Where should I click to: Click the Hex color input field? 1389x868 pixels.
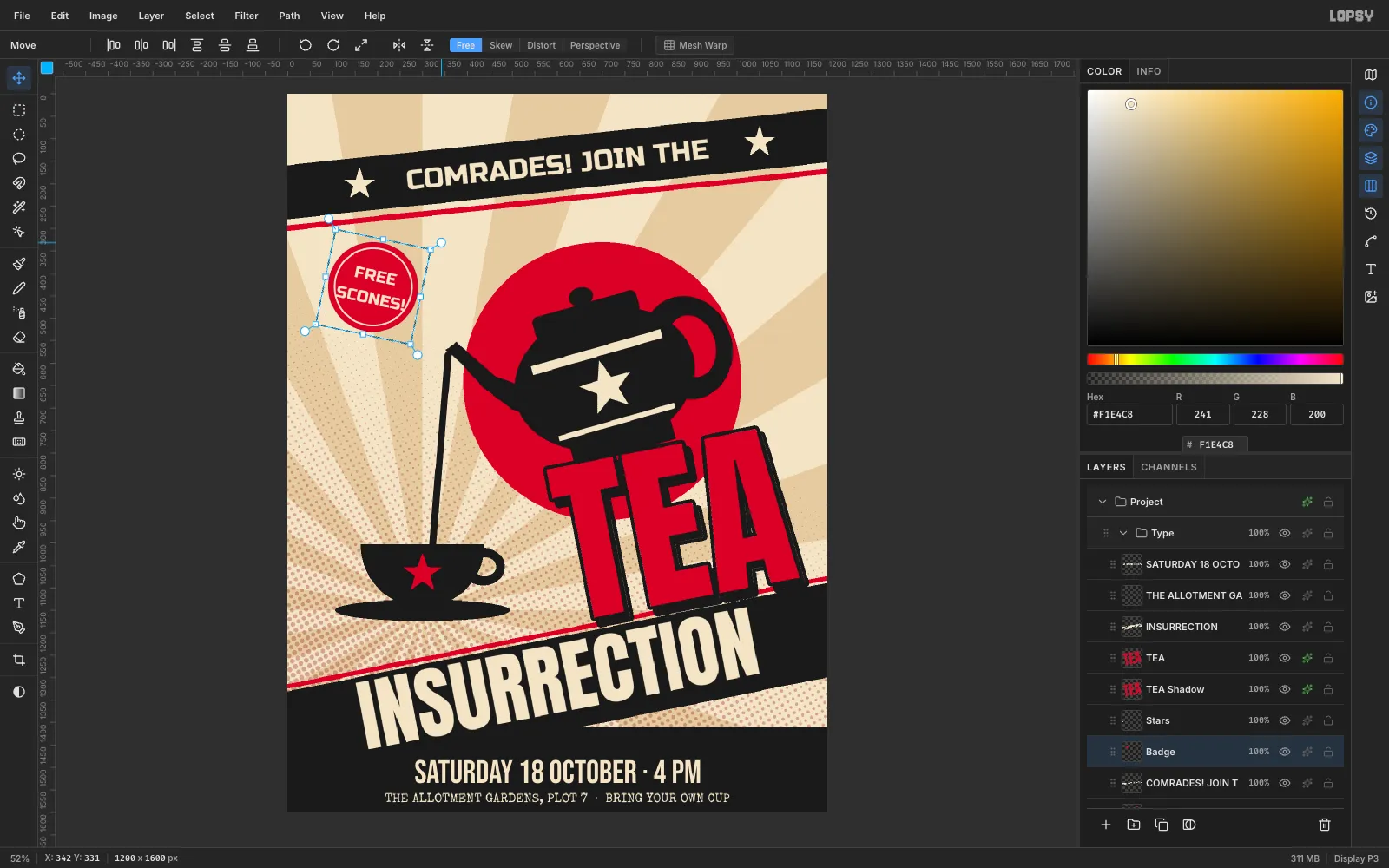[x=1129, y=414]
